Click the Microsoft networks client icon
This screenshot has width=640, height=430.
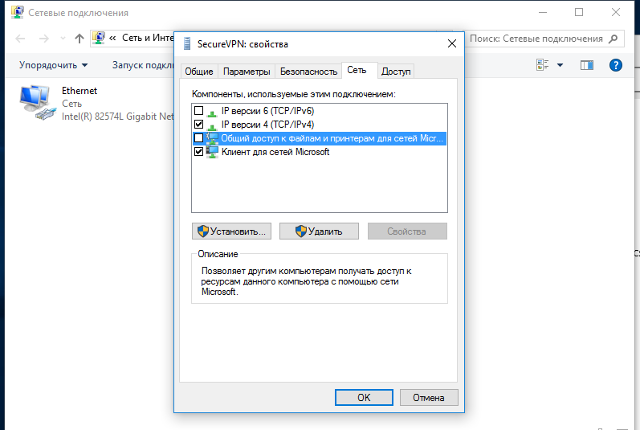pyautogui.click(x=212, y=152)
